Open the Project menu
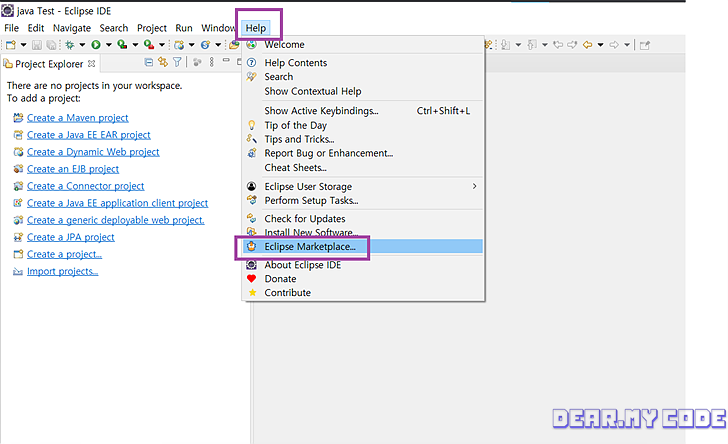The width and height of the screenshot is (728, 444). click(x=151, y=28)
